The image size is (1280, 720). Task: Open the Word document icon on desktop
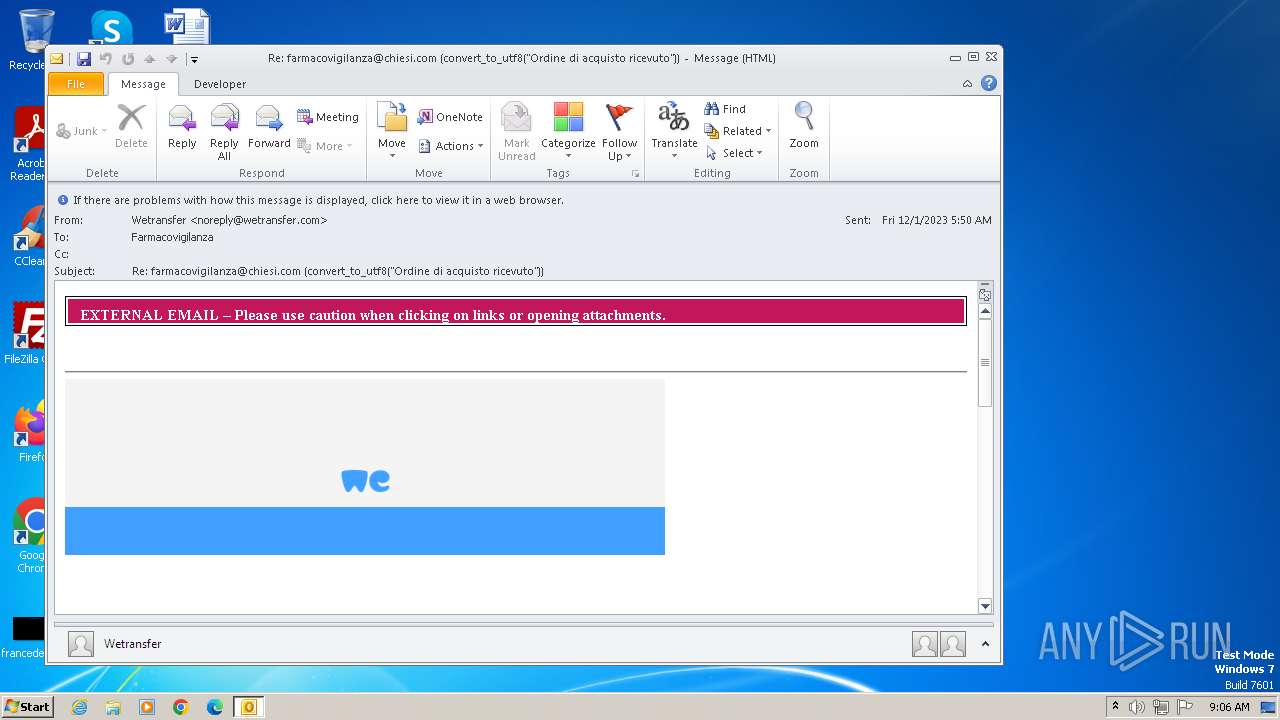[x=187, y=26]
